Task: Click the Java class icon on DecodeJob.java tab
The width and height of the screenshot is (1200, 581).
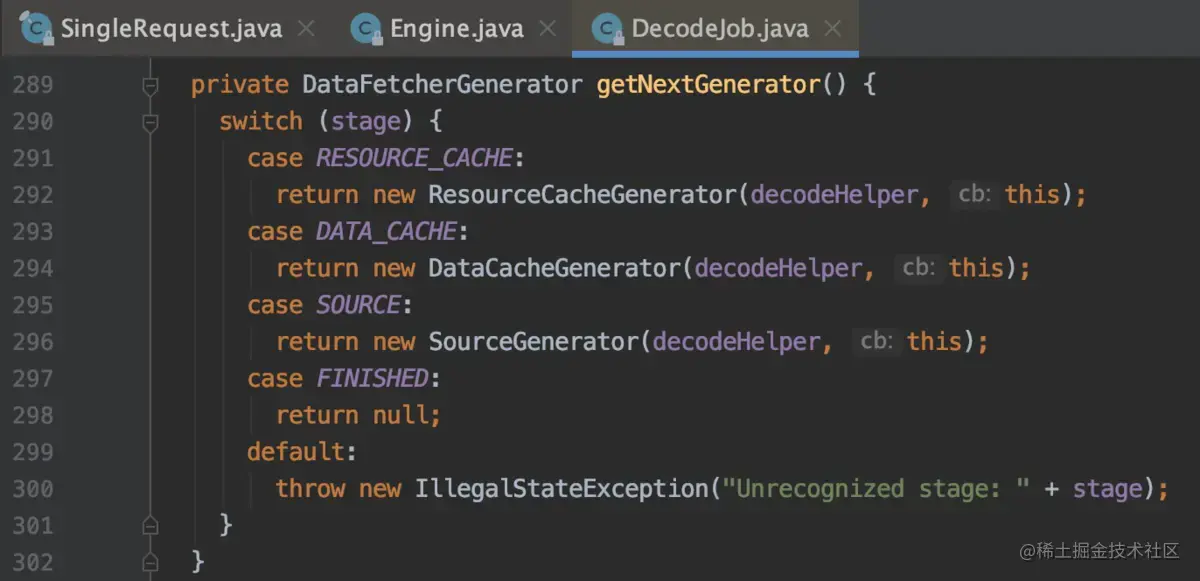Action: pyautogui.click(x=607, y=29)
